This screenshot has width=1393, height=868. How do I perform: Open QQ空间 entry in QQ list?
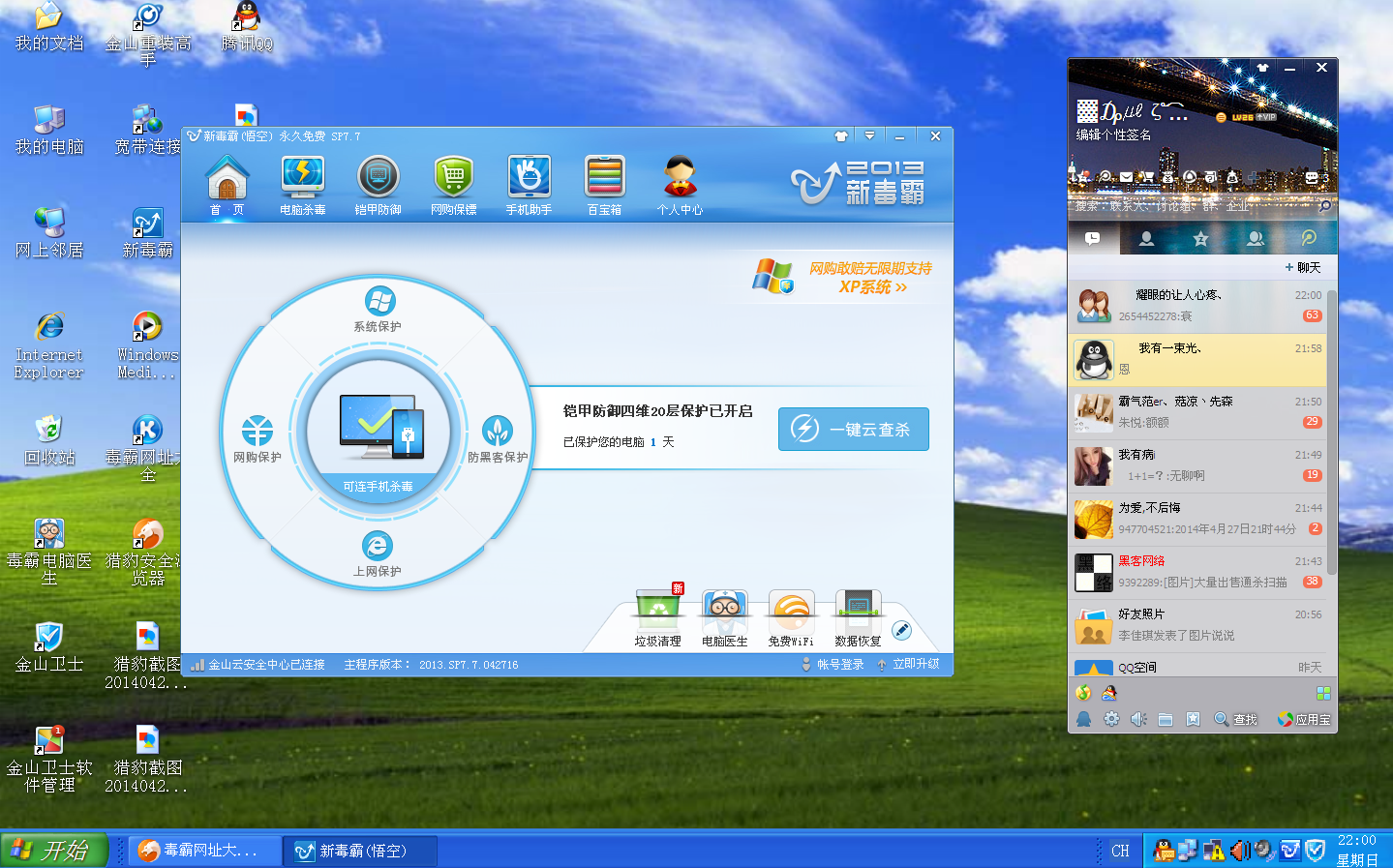click(x=1197, y=667)
